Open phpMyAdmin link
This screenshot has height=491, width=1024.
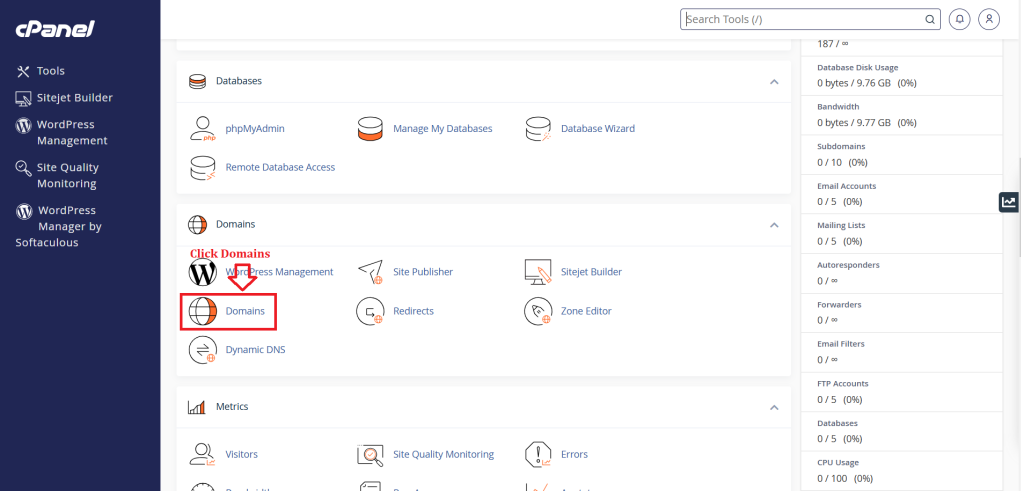click(255, 129)
